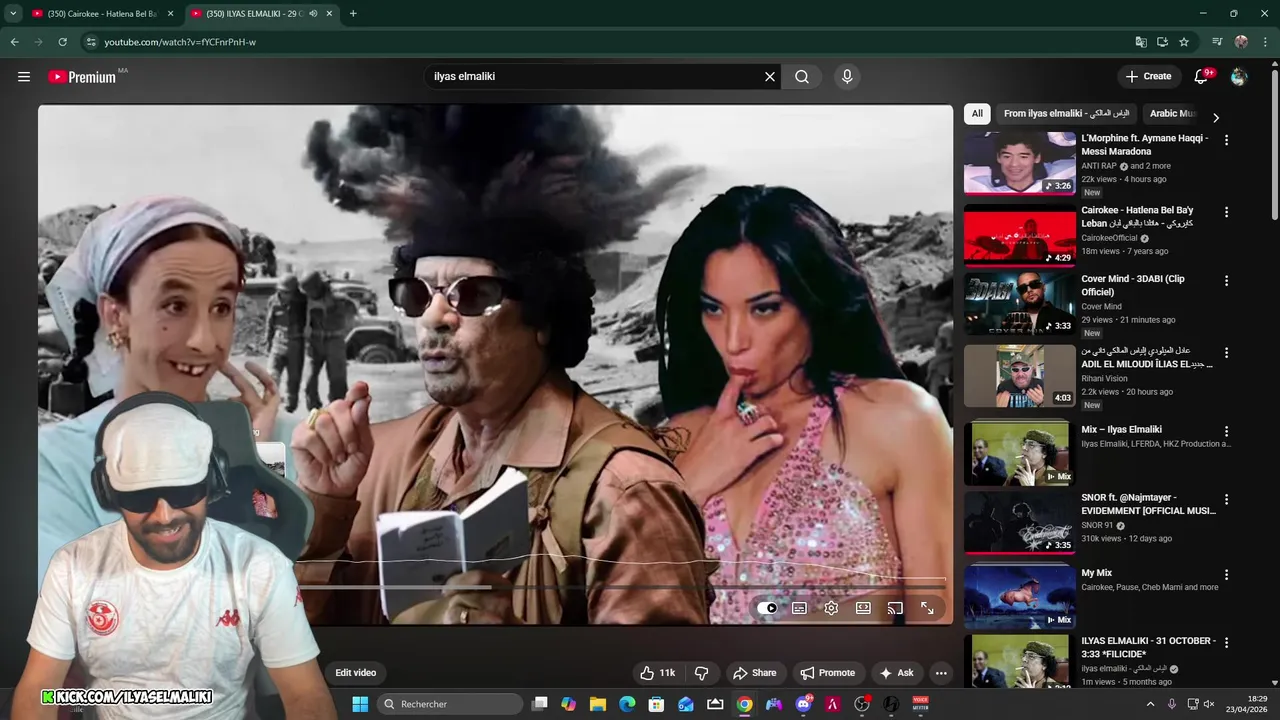Switch the player to theater mode
Viewport: 1280px width, 720px height.
point(863,608)
